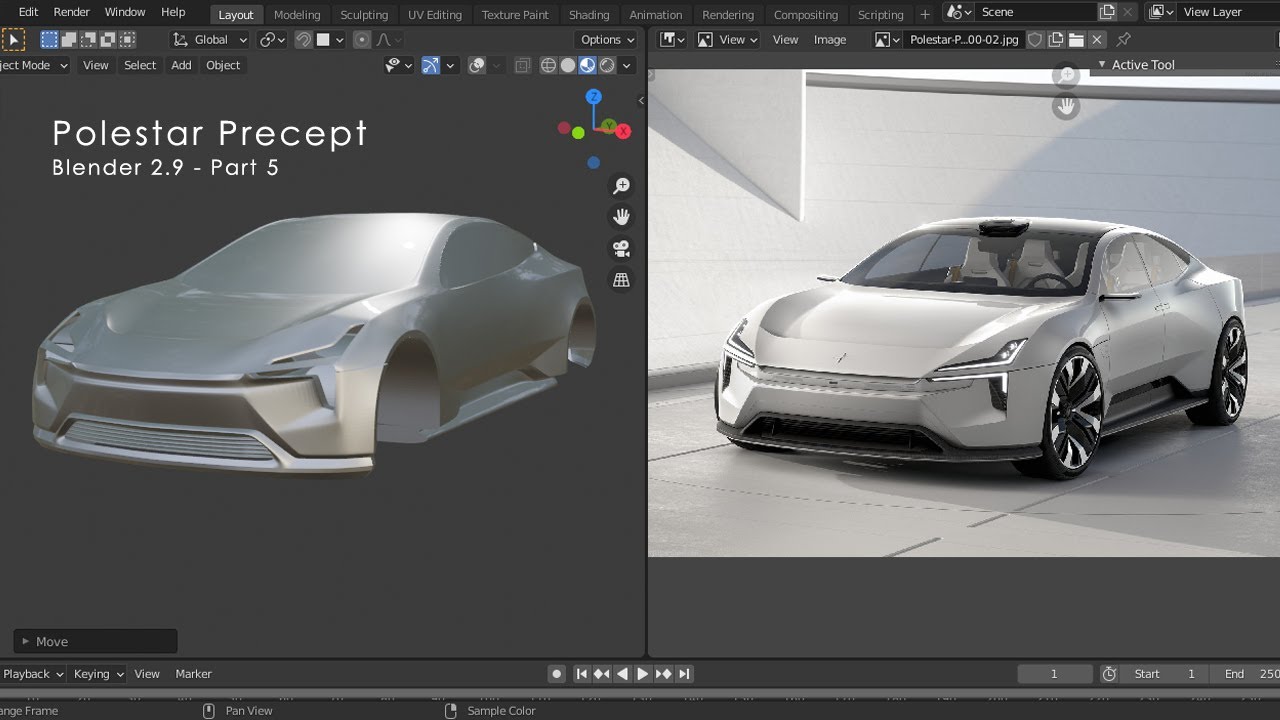
Task: Toggle snapping magnet icon
Action: [303, 40]
